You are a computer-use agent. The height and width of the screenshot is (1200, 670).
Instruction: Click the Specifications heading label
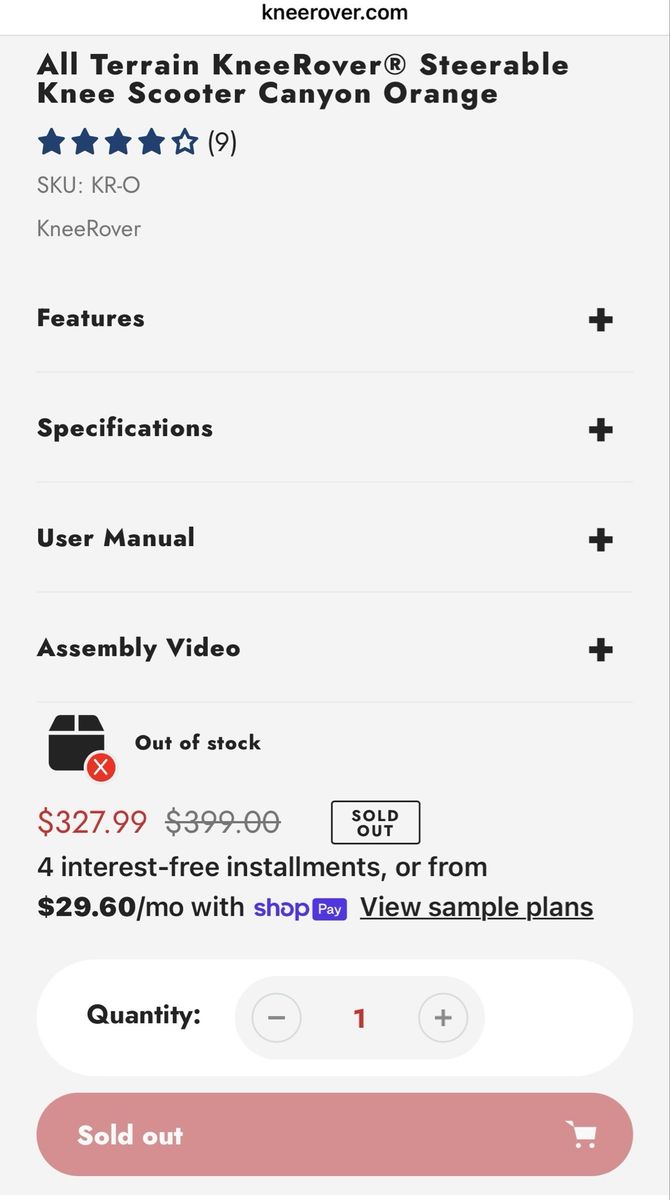(x=125, y=428)
